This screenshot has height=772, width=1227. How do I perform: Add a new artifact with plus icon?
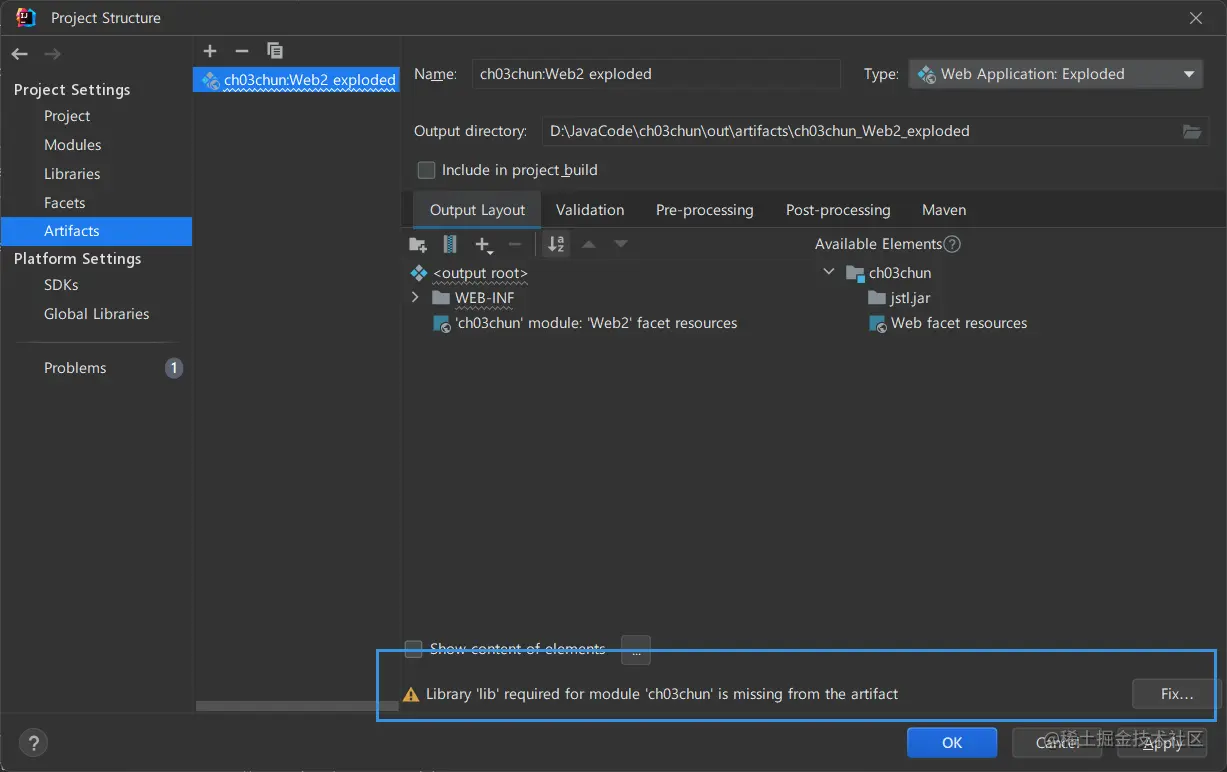tap(209, 51)
